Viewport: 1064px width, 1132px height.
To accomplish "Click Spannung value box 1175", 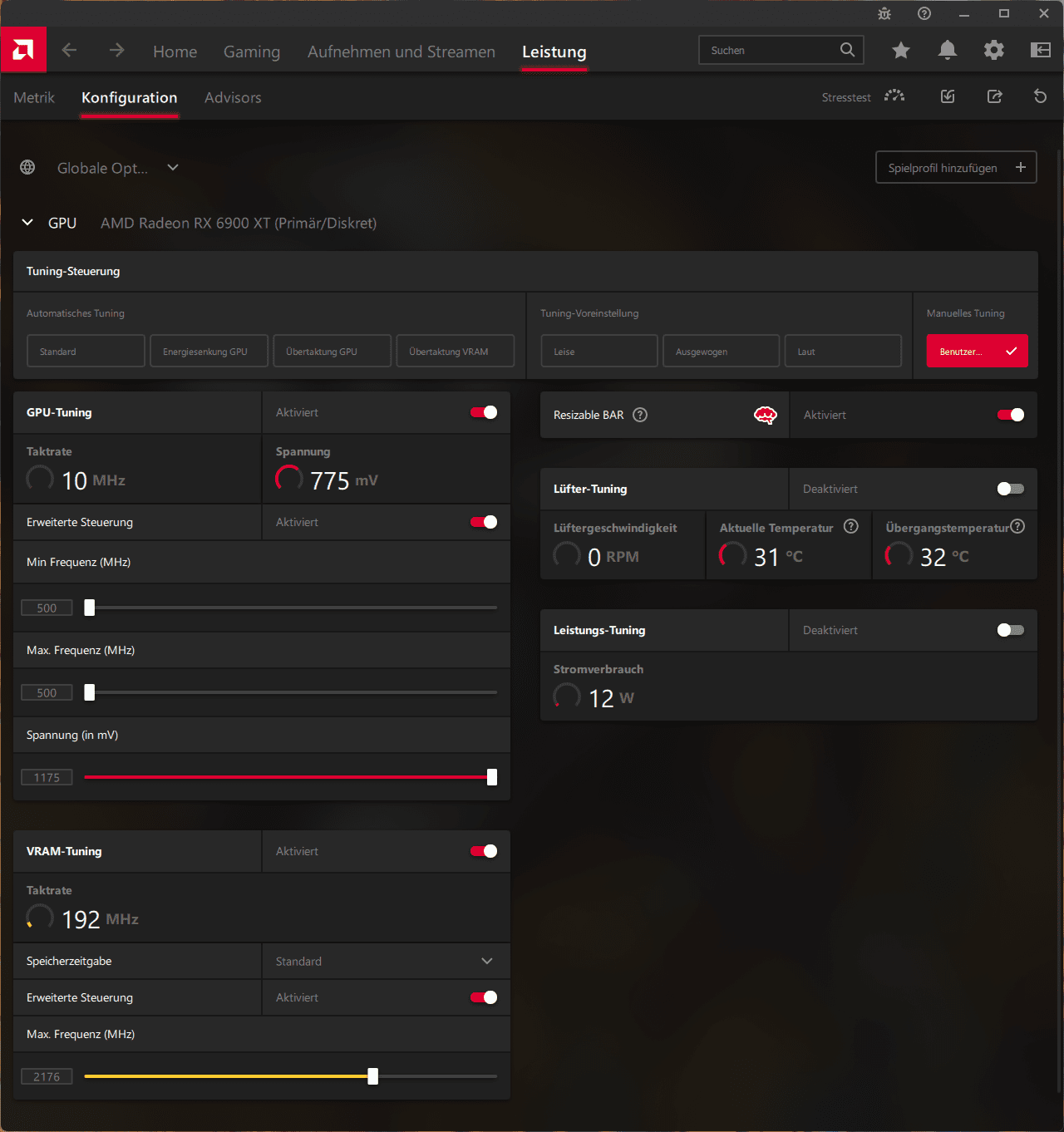I will [47, 777].
